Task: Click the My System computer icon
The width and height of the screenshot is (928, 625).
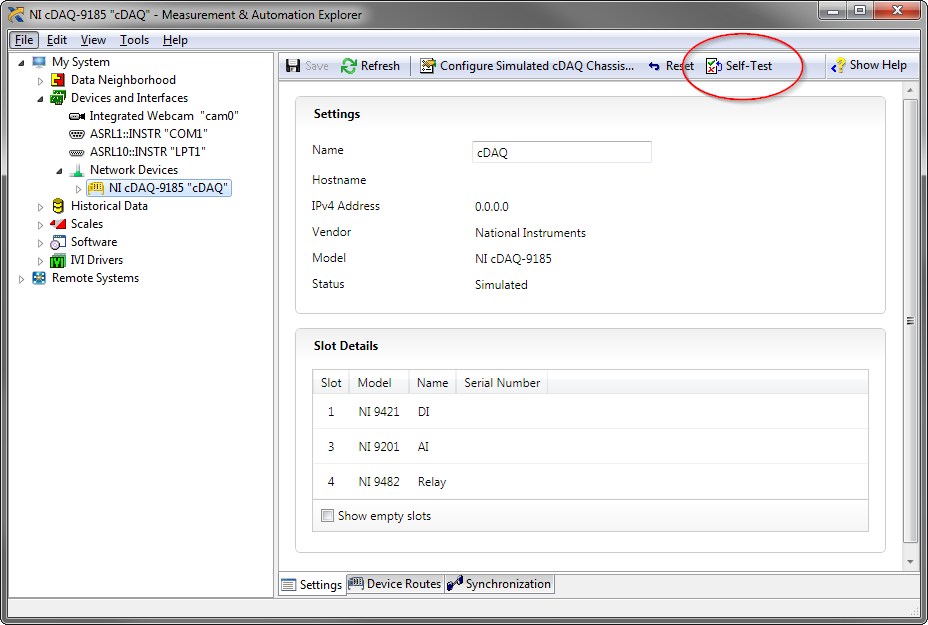Action: click(39, 62)
